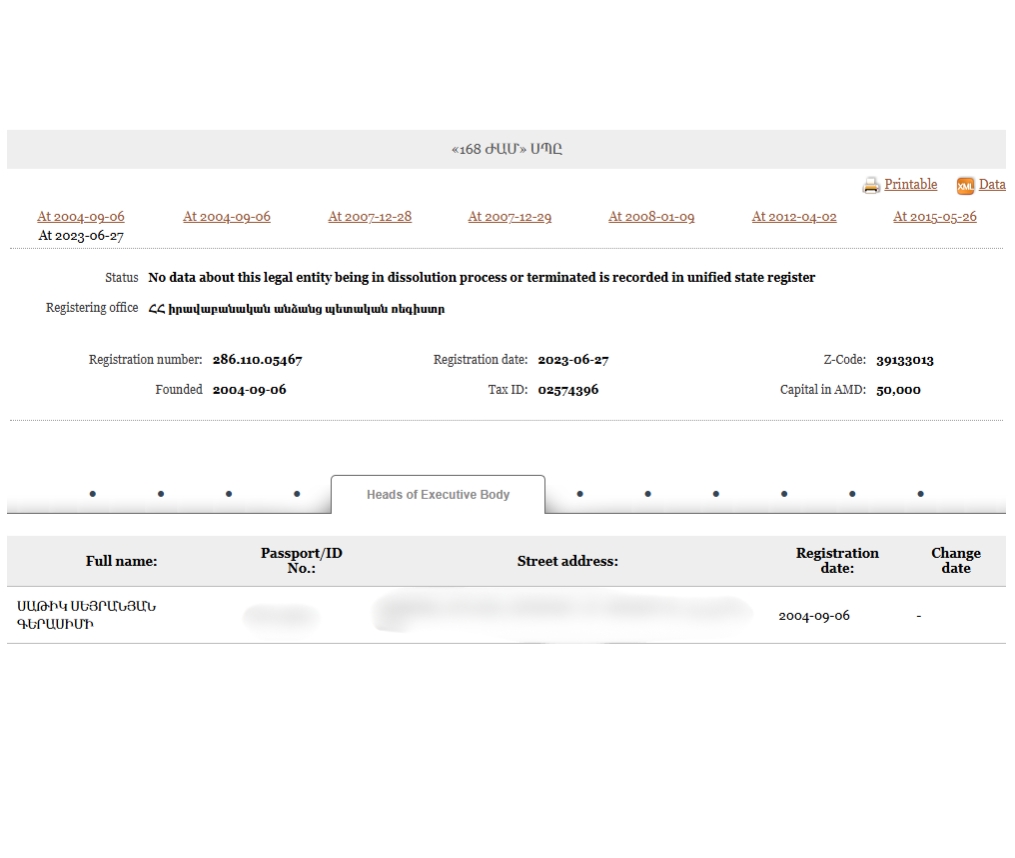Select the Heads of Executive Body tab
1015x858 pixels.
coord(438,494)
